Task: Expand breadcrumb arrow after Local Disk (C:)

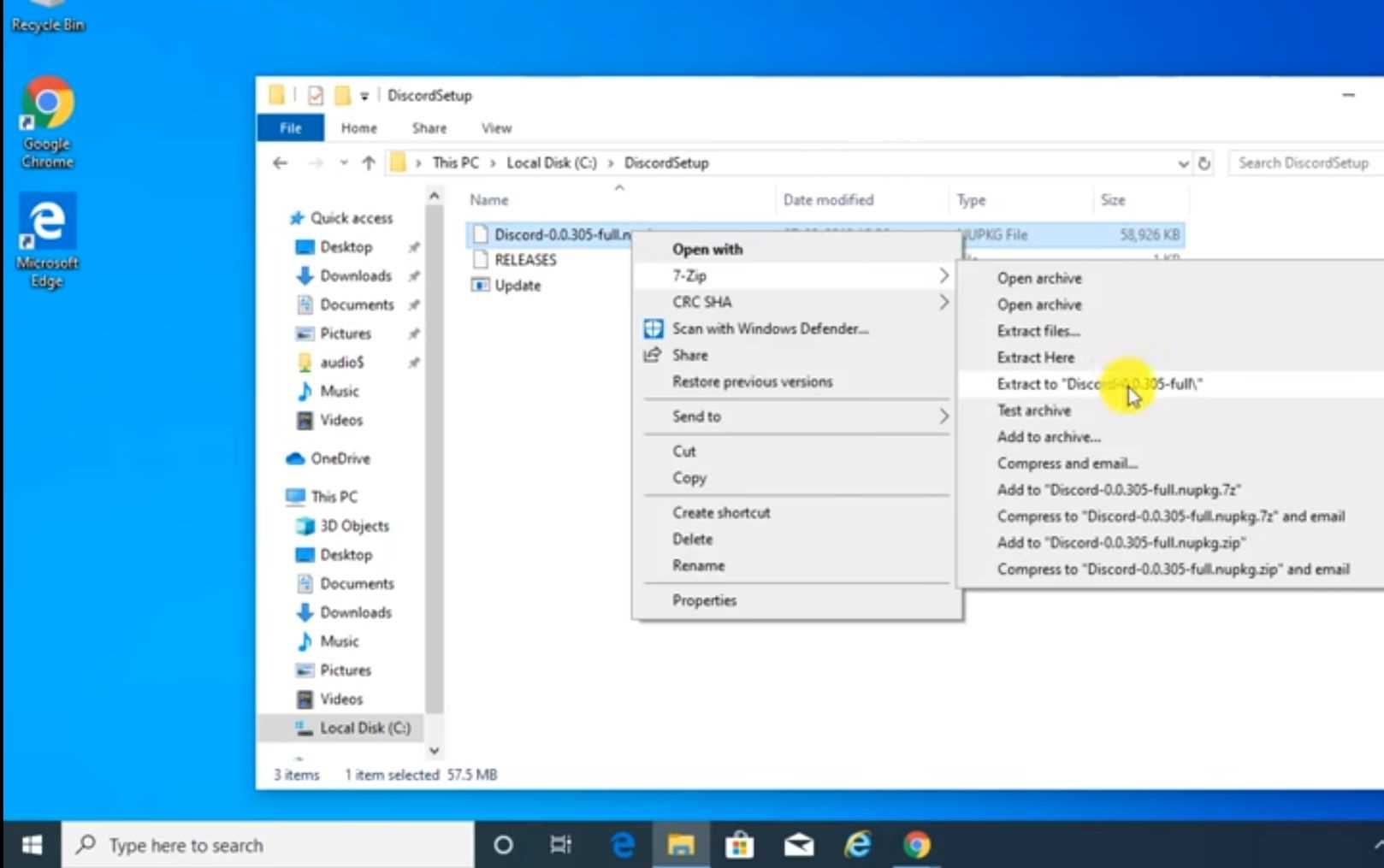Action: pos(611,162)
